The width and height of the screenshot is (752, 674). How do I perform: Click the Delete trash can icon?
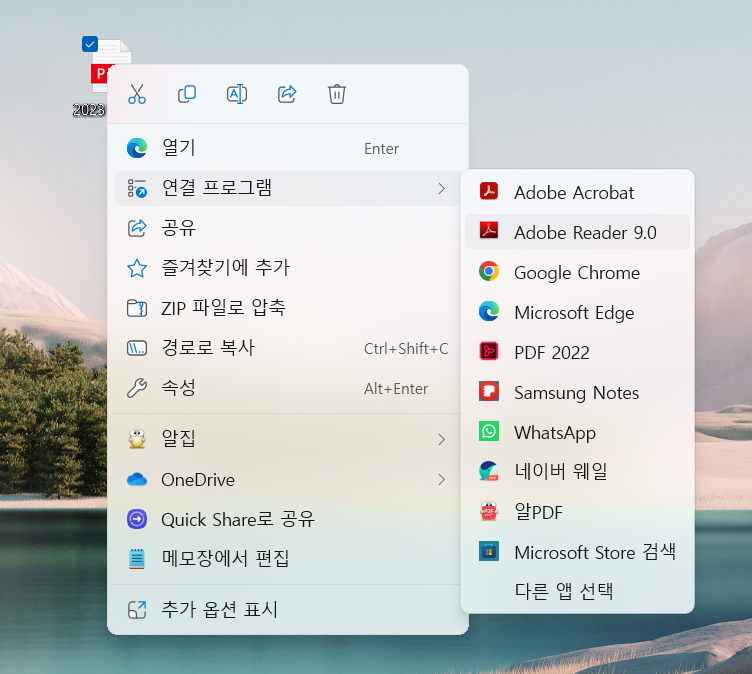click(337, 94)
